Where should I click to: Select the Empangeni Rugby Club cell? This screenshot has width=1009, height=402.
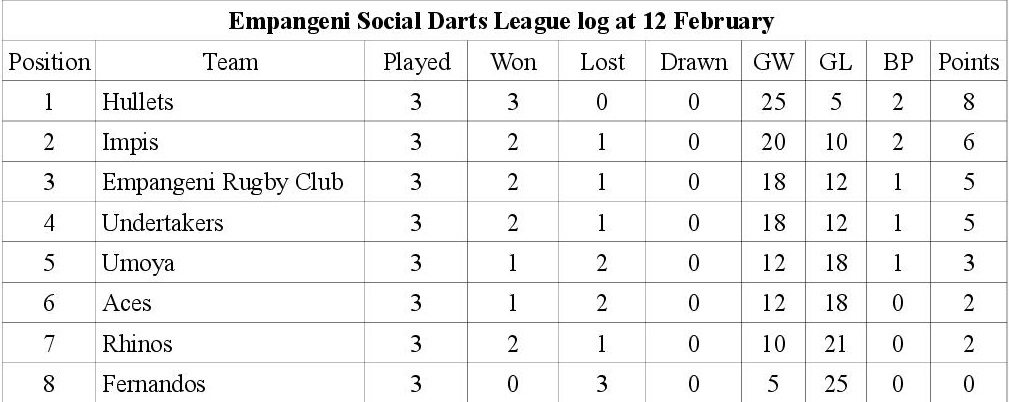(223, 183)
